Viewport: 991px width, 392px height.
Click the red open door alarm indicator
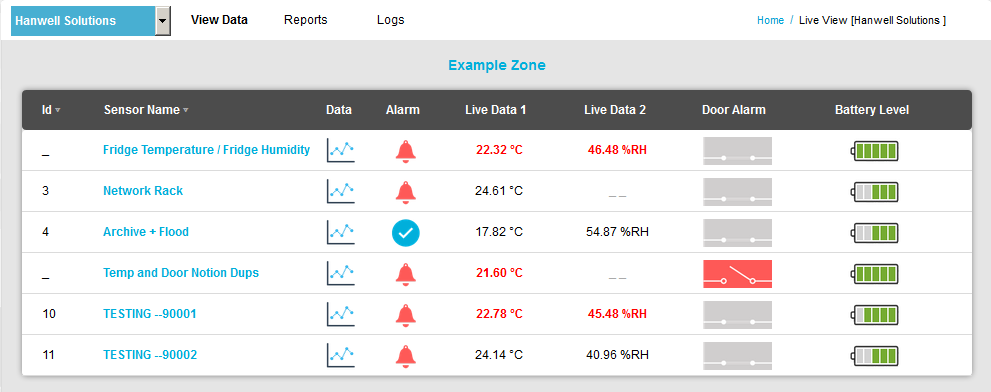738,274
